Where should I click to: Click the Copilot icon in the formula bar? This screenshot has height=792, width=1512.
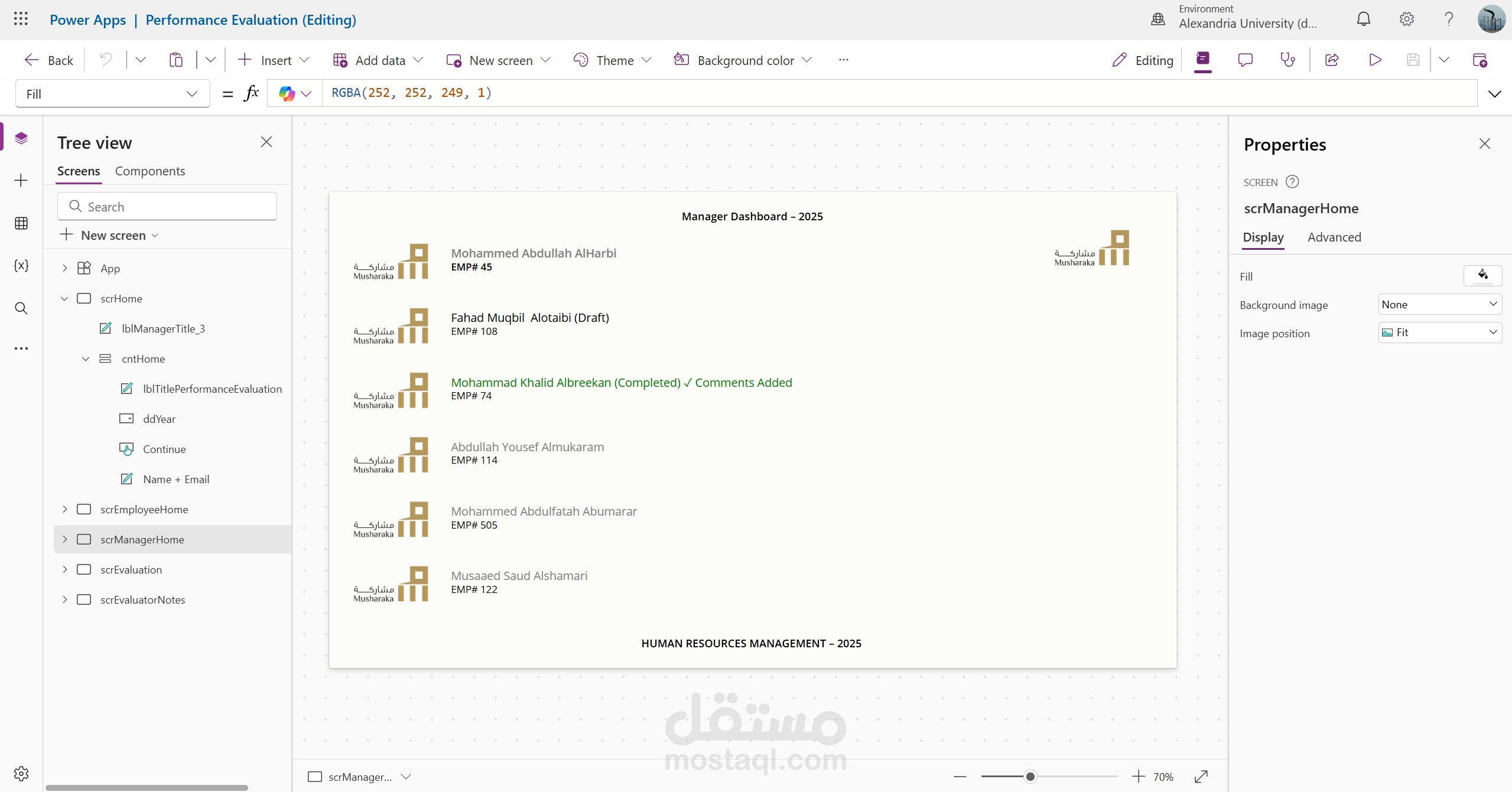pyautogui.click(x=287, y=93)
